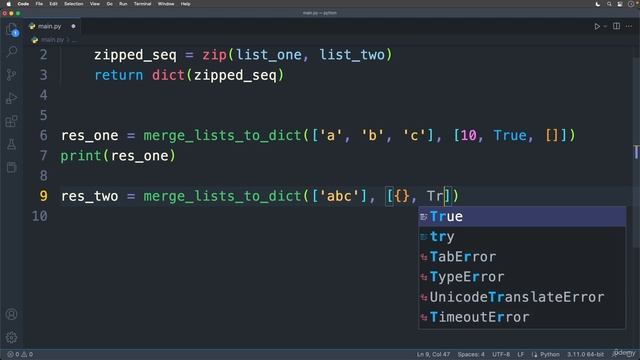Viewport: 640px width, 360px height.
Task: Select the main.py editor tab
Action: point(52,26)
